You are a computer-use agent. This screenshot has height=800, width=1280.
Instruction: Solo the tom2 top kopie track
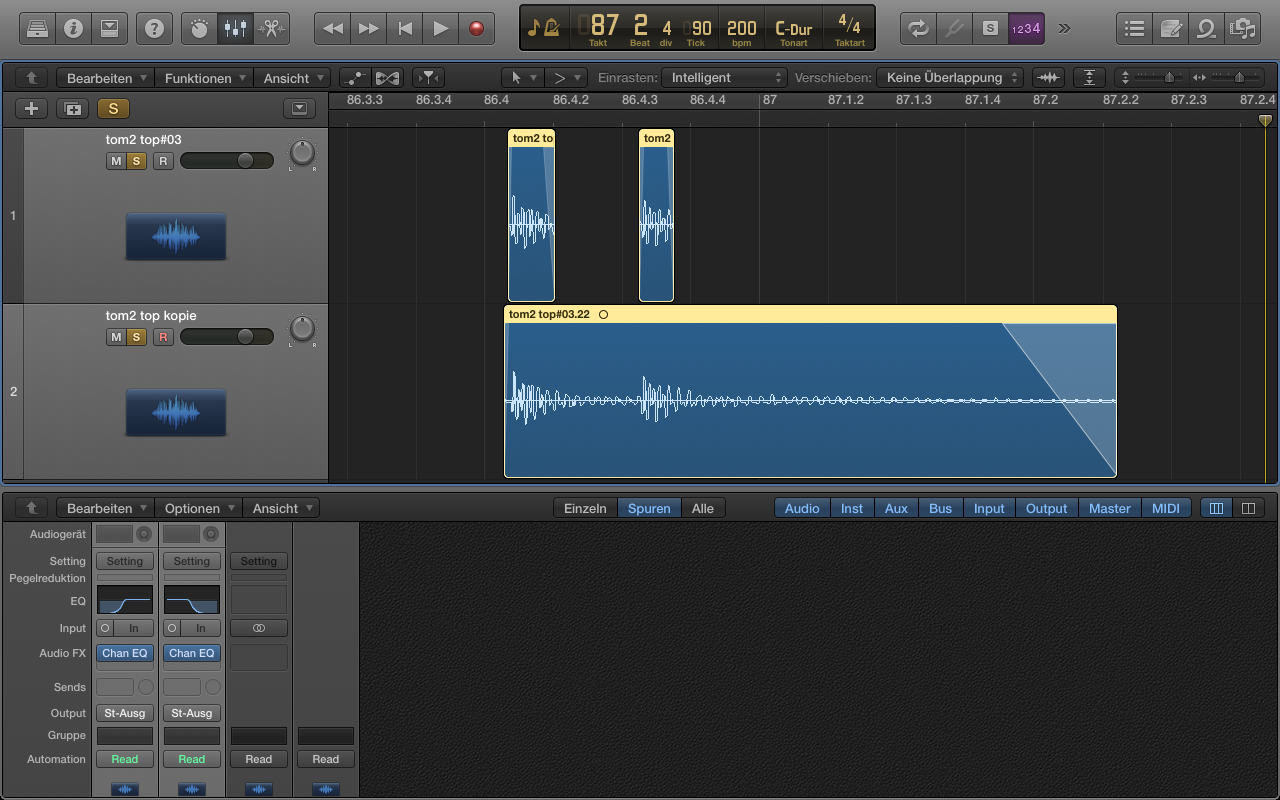(x=136, y=337)
